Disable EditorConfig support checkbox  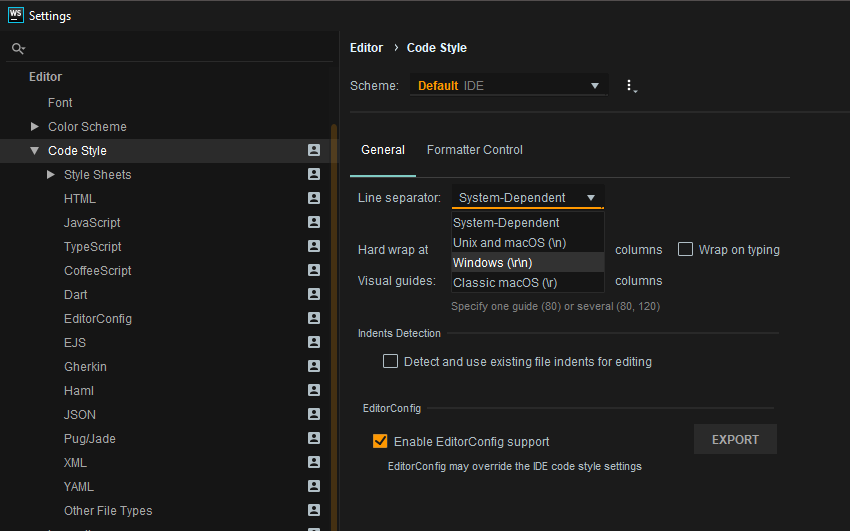380,441
